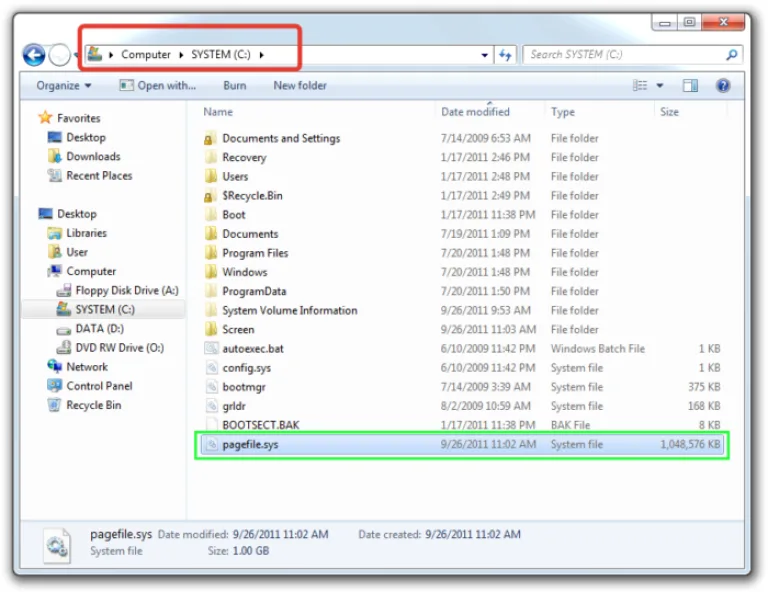Click the Downloads folder icon in Favorites
The height and width of the screenshot is (592, 768).
pos(54,156)
